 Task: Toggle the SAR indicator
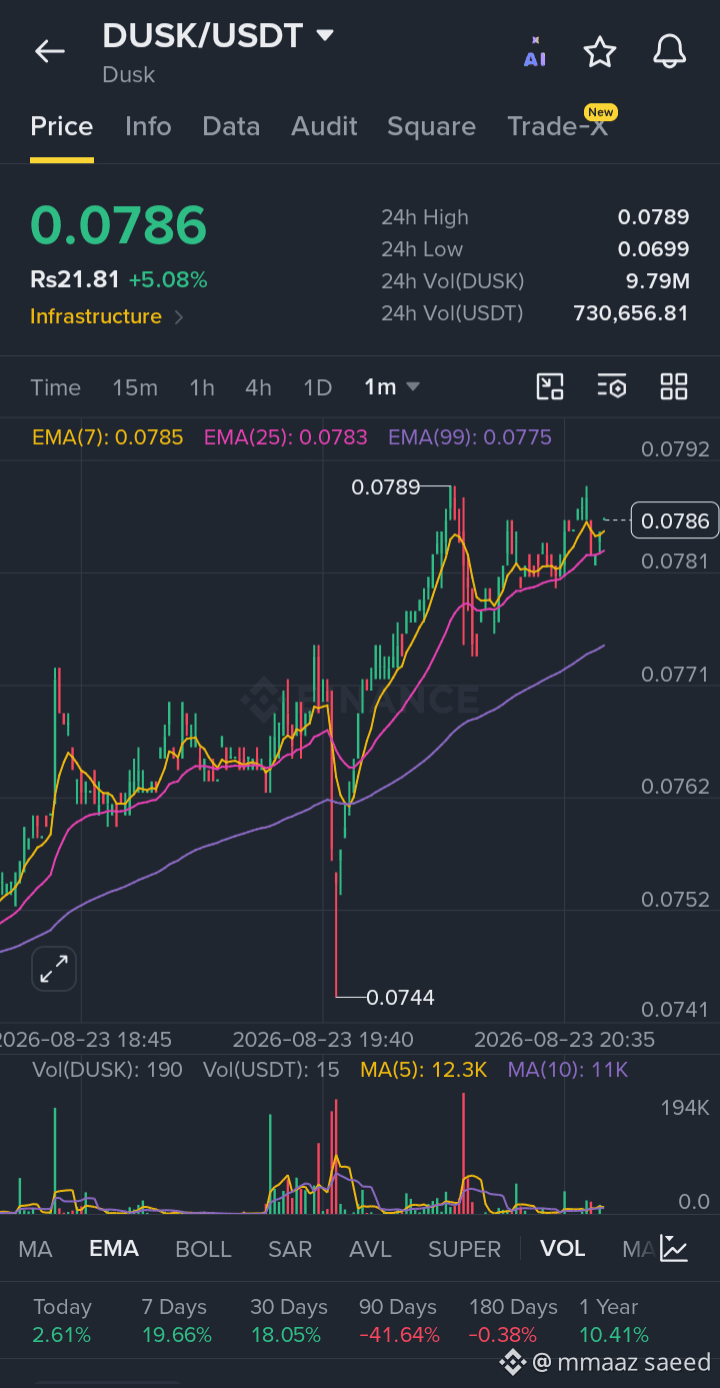[x=290, y=1249]
